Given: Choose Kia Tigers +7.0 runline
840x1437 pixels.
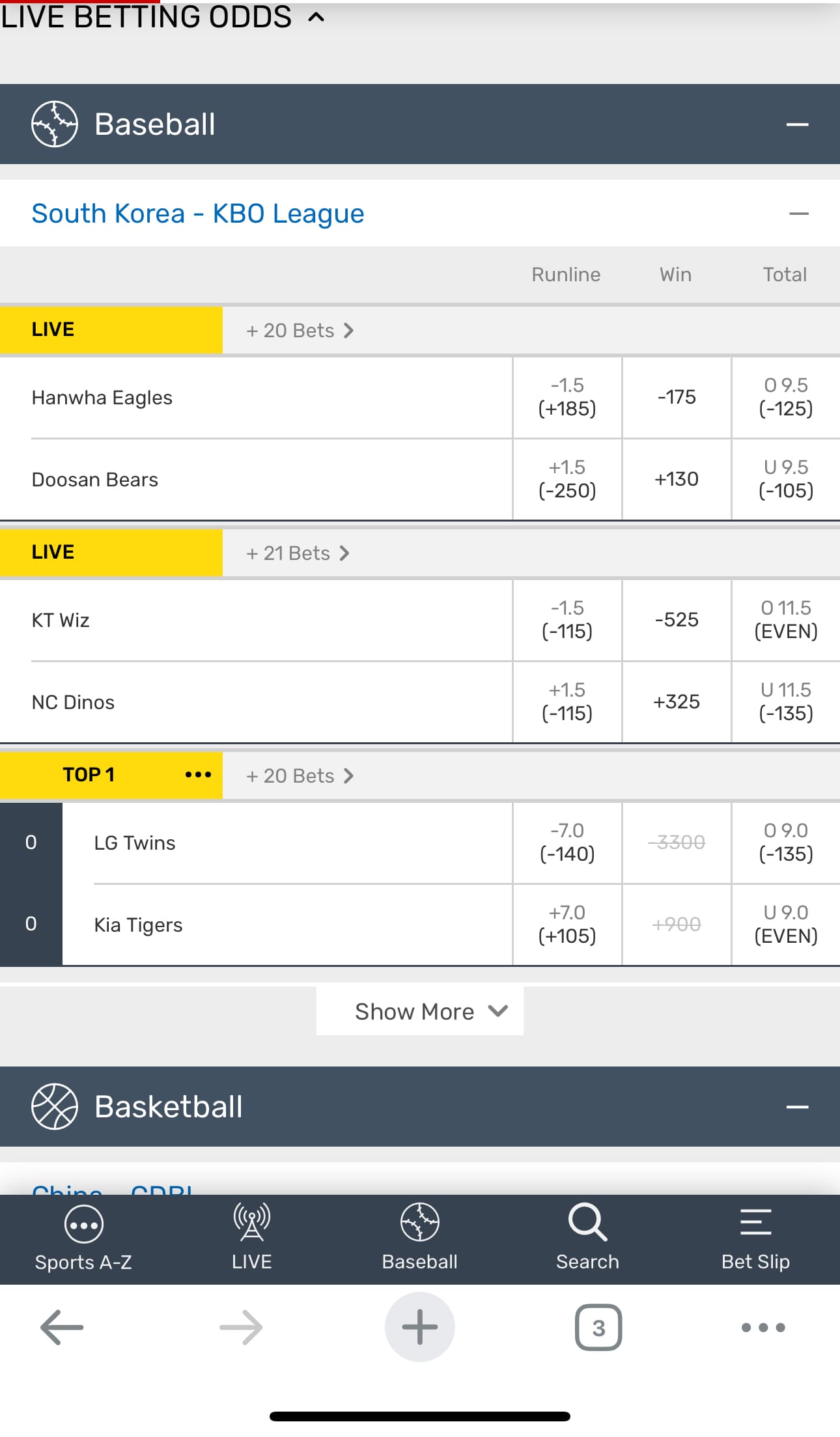Looking at the screenshot, I should pos(567,925).
